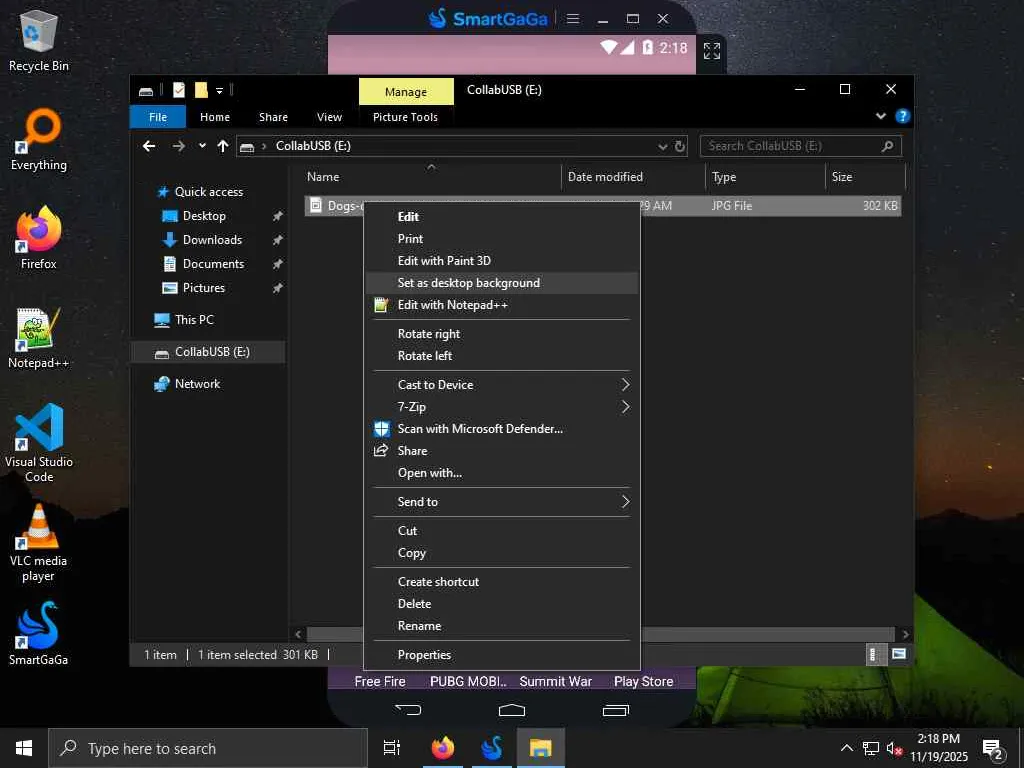Open the Share ribbon tab
The image size is (1024, 768).
[273, 117]
